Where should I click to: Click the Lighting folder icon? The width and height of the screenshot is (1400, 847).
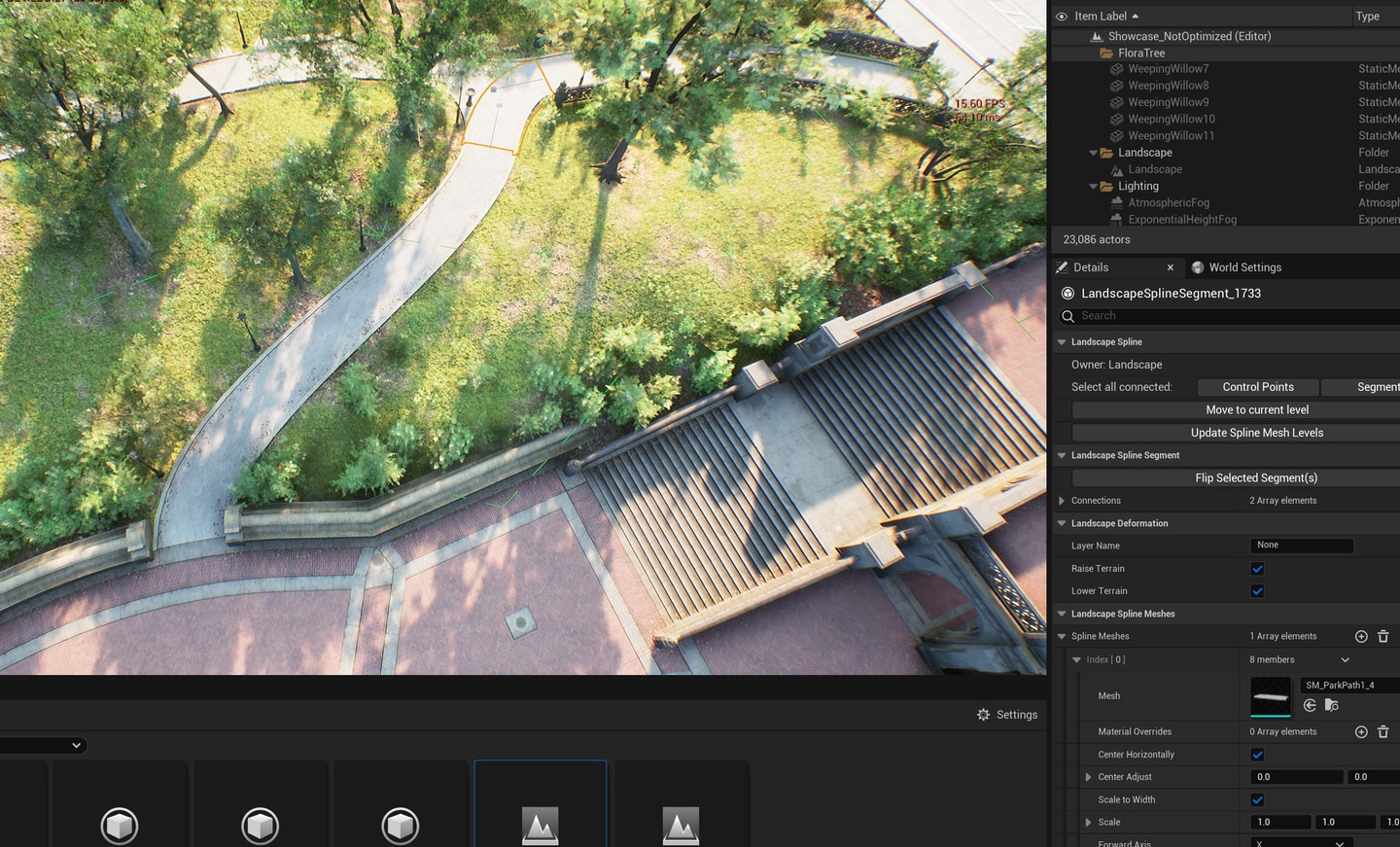[1106, 186]
